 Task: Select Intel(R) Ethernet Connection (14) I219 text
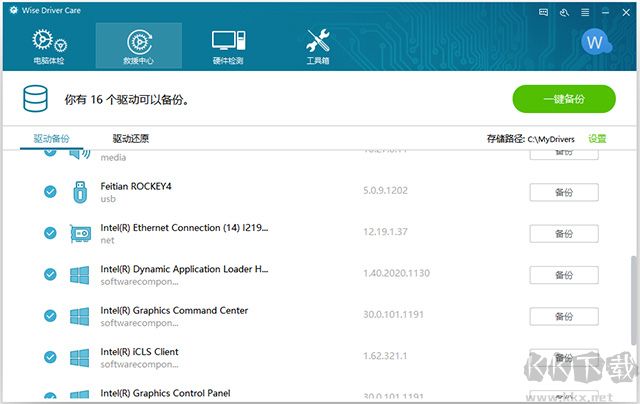pos(184,228)
